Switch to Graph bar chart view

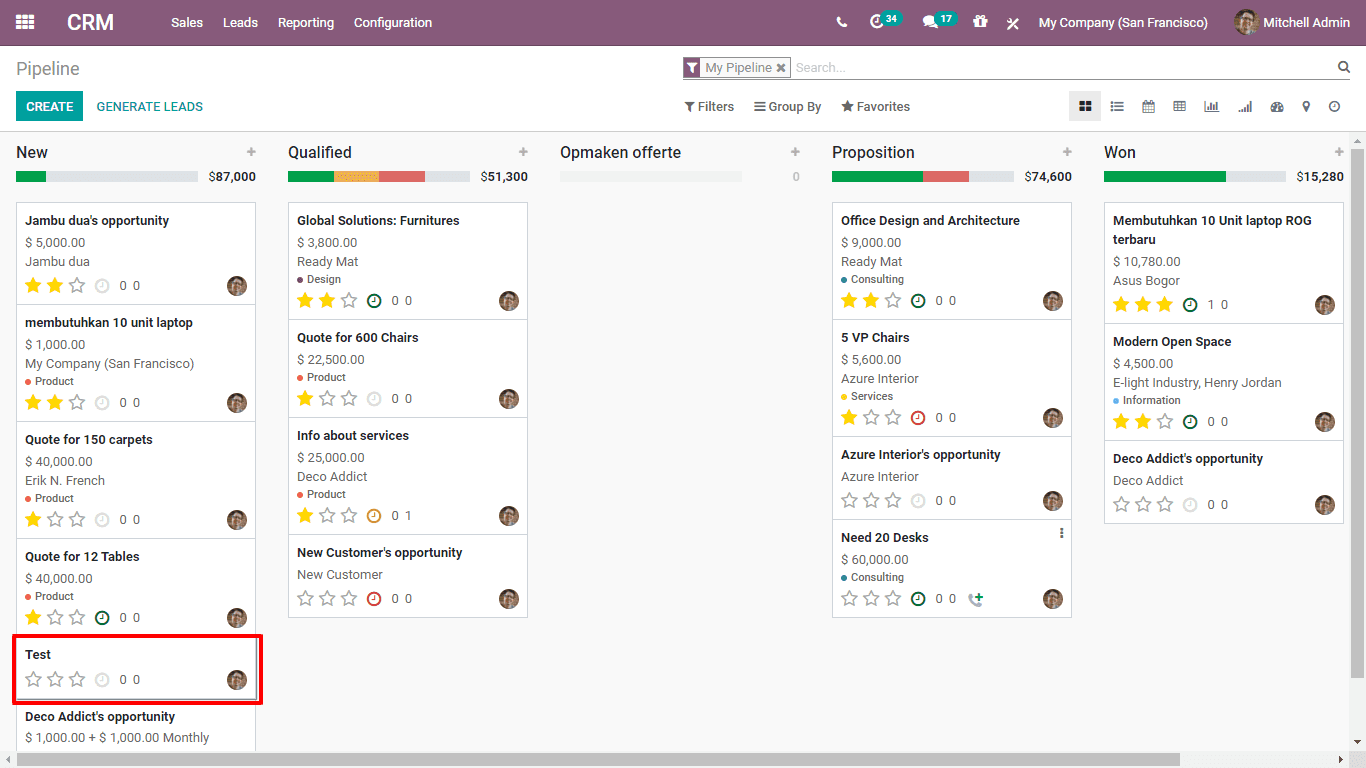(x=1211, y=106)
